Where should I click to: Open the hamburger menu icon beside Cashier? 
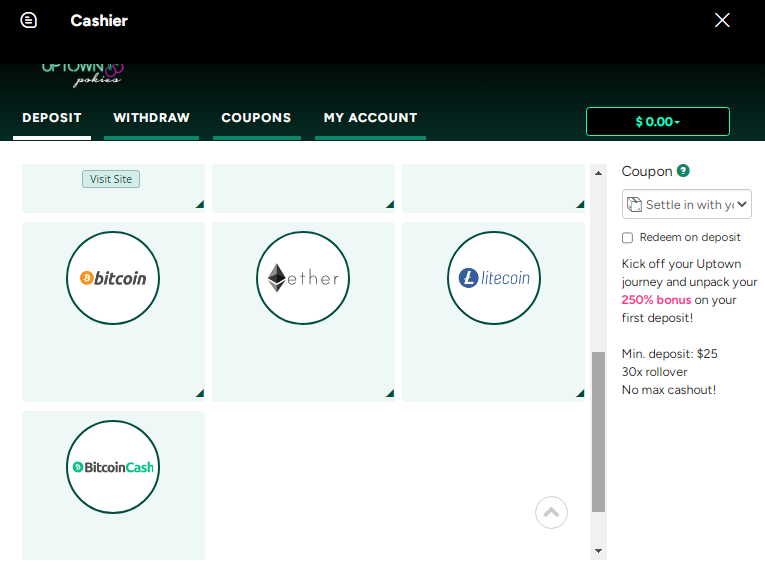28,20
